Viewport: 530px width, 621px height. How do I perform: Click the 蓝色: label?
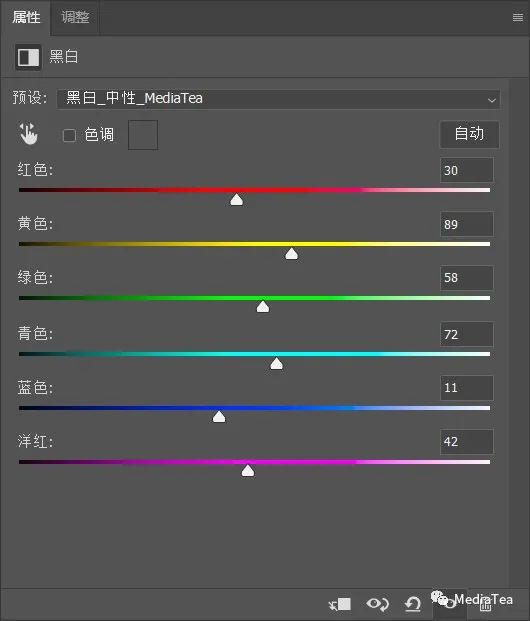pos(35,387)
